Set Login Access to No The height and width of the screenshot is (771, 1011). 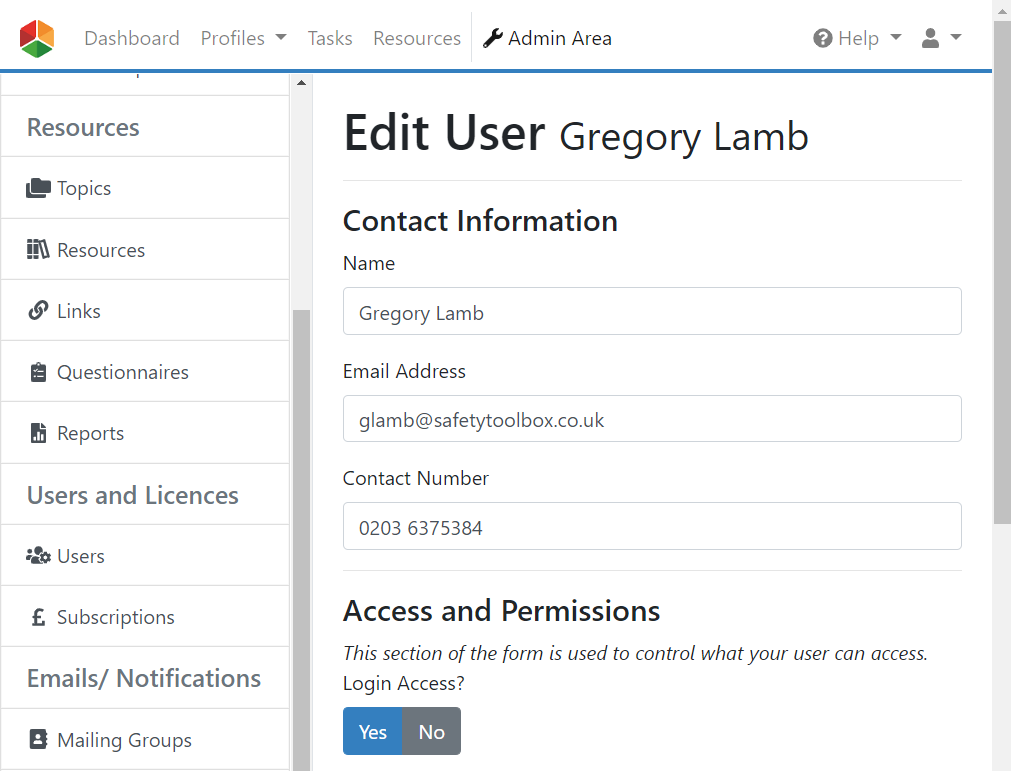(x=431, y=732)
